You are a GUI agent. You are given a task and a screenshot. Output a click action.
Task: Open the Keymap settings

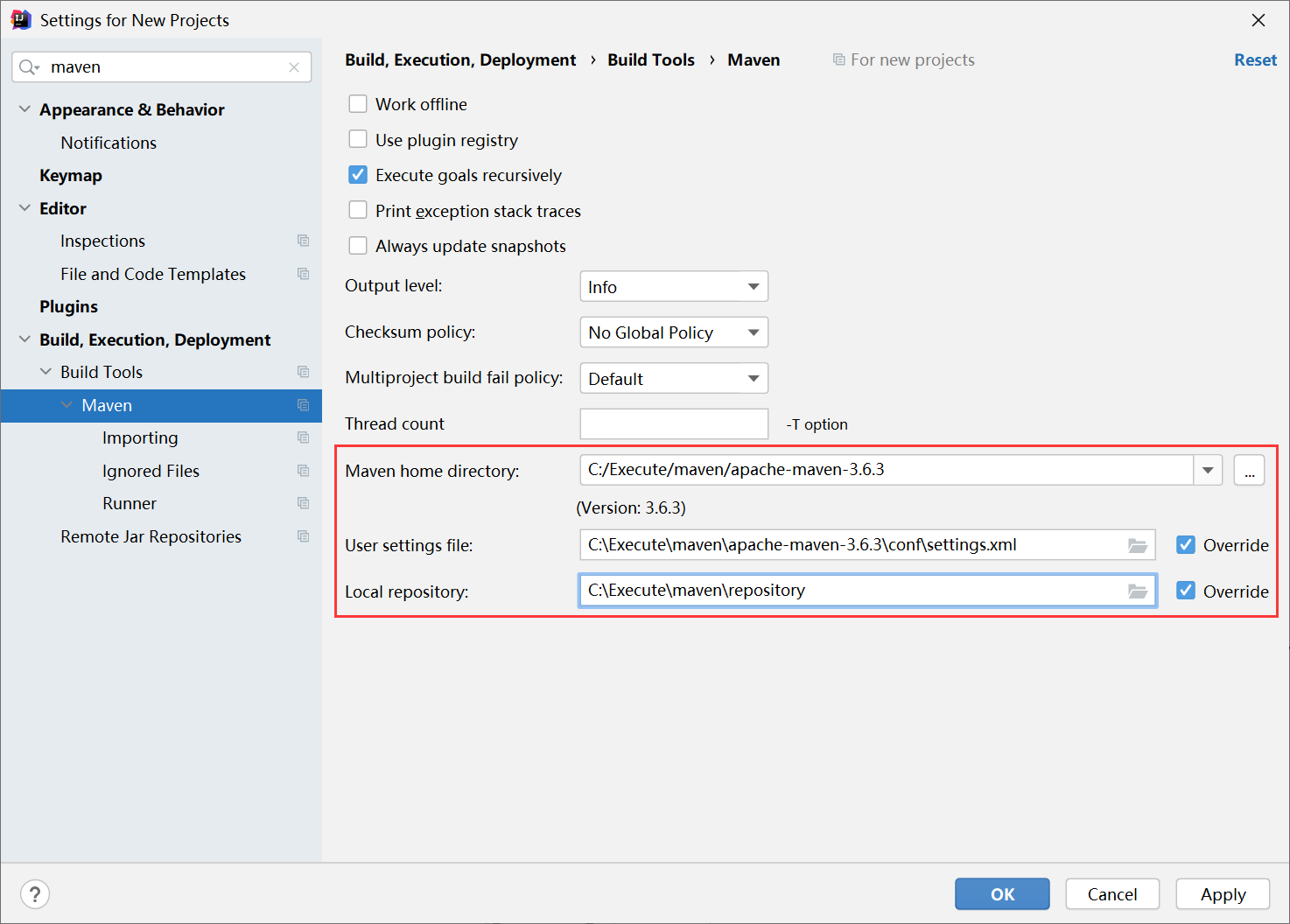click(x=71, y=176)
